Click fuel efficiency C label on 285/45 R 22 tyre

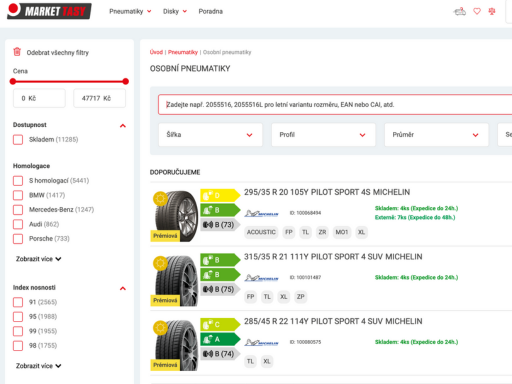pyautogui.click(x=220, y=324)
